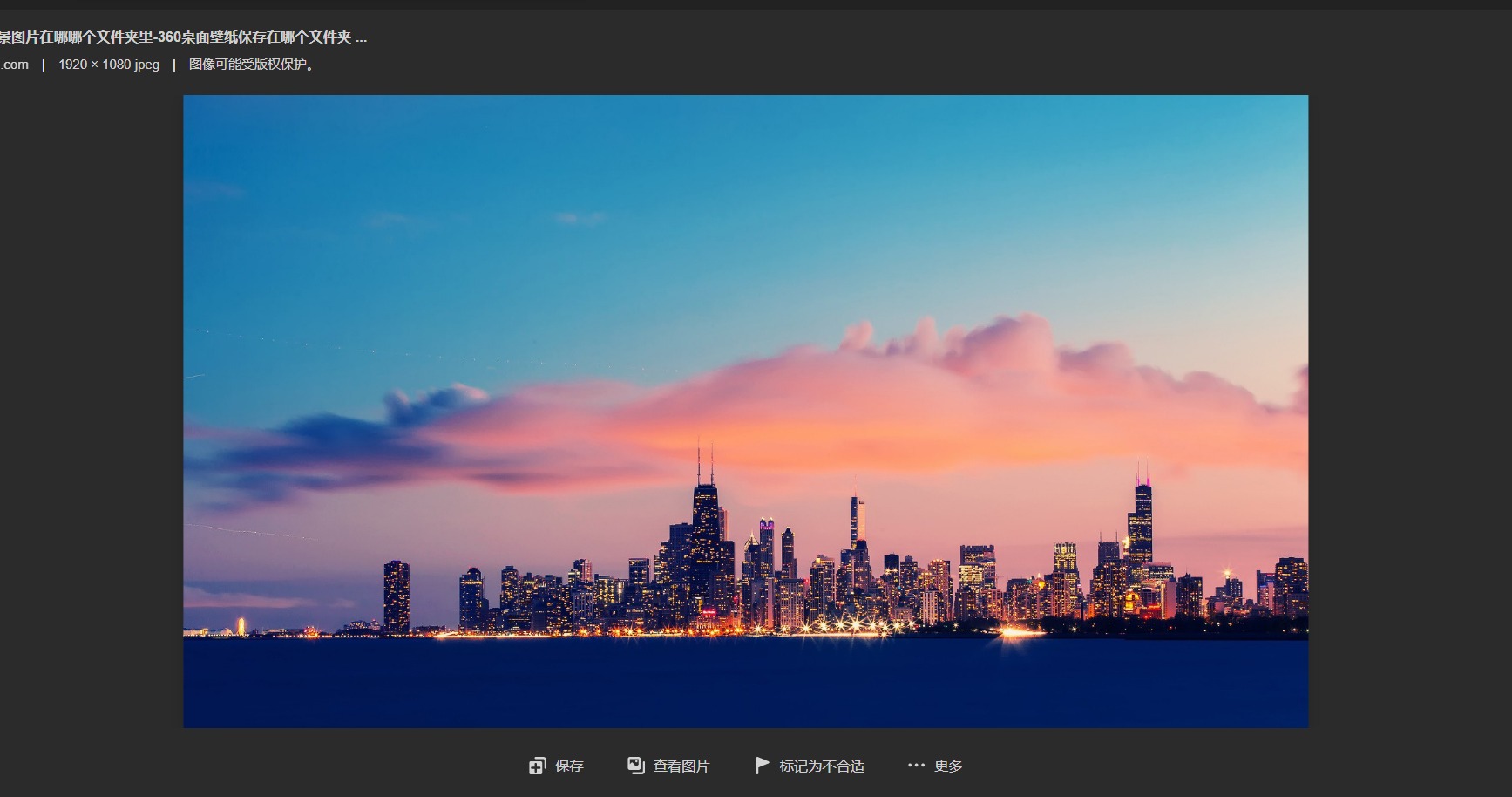The height and width of the screenshot is (797, 1512).
Task: Click the 查看图片 label text
Action: [681, 766]
